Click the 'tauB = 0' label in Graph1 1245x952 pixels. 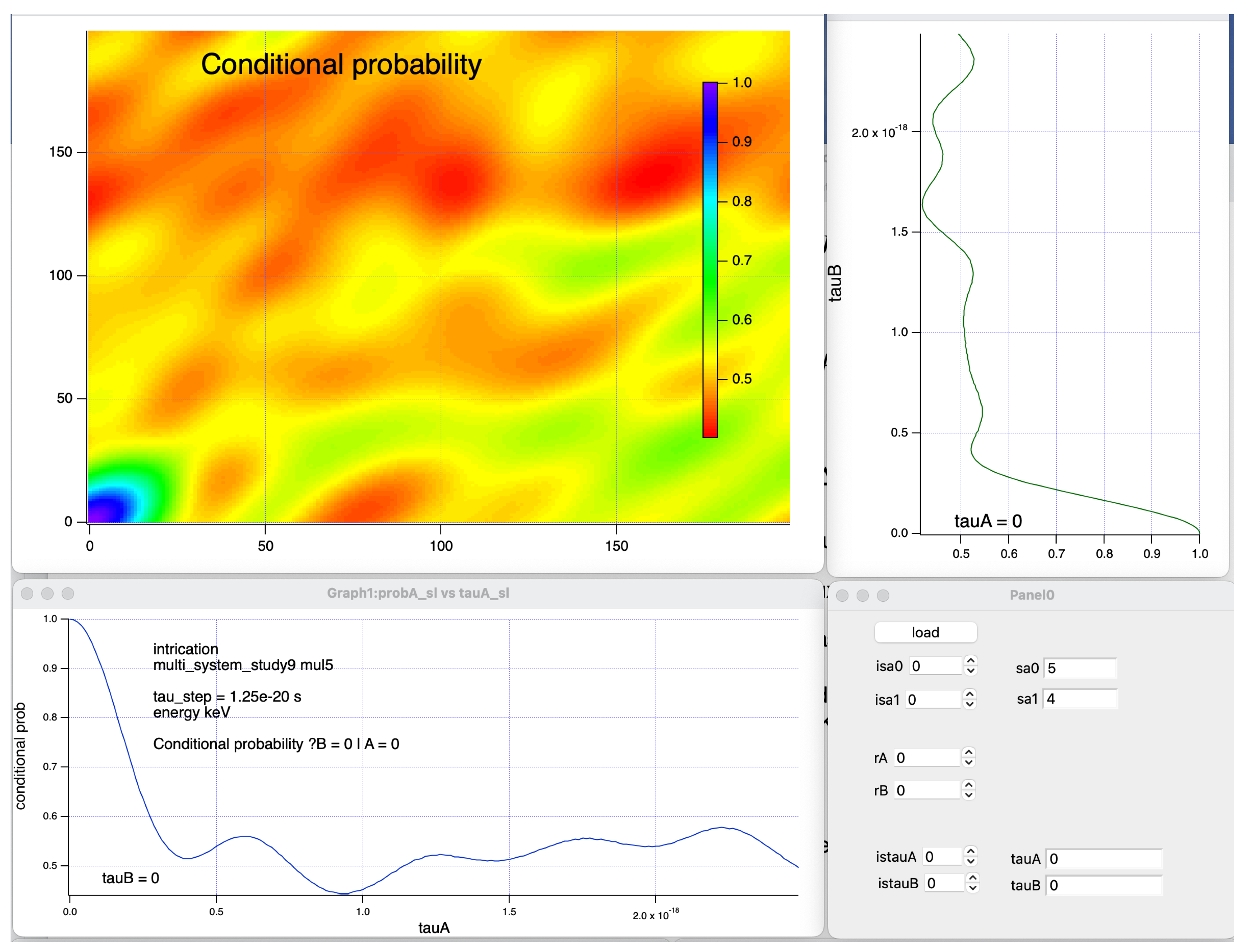click(130, 878)
